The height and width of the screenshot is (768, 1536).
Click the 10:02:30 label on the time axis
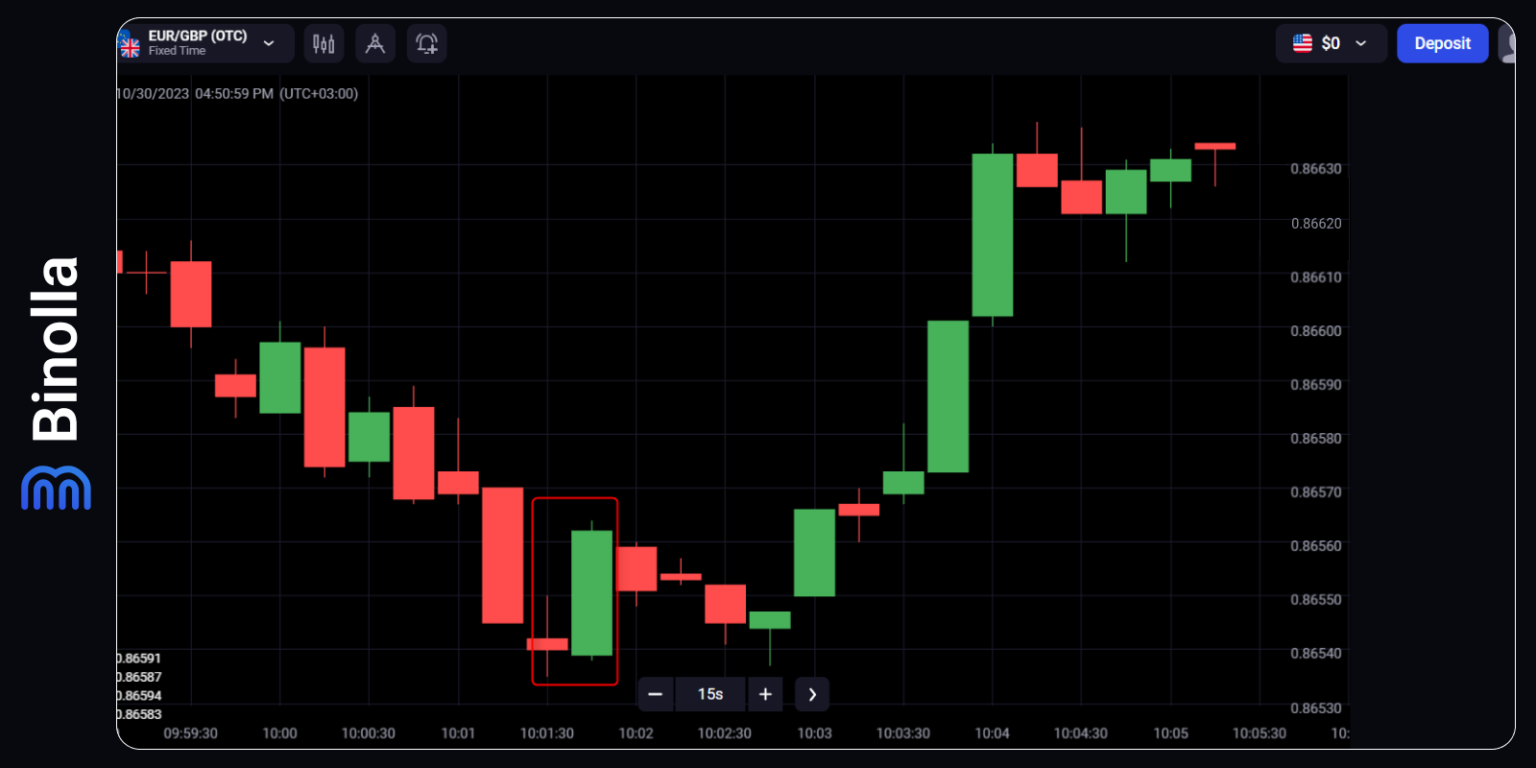pyautogui.click(x=725, y=733)
